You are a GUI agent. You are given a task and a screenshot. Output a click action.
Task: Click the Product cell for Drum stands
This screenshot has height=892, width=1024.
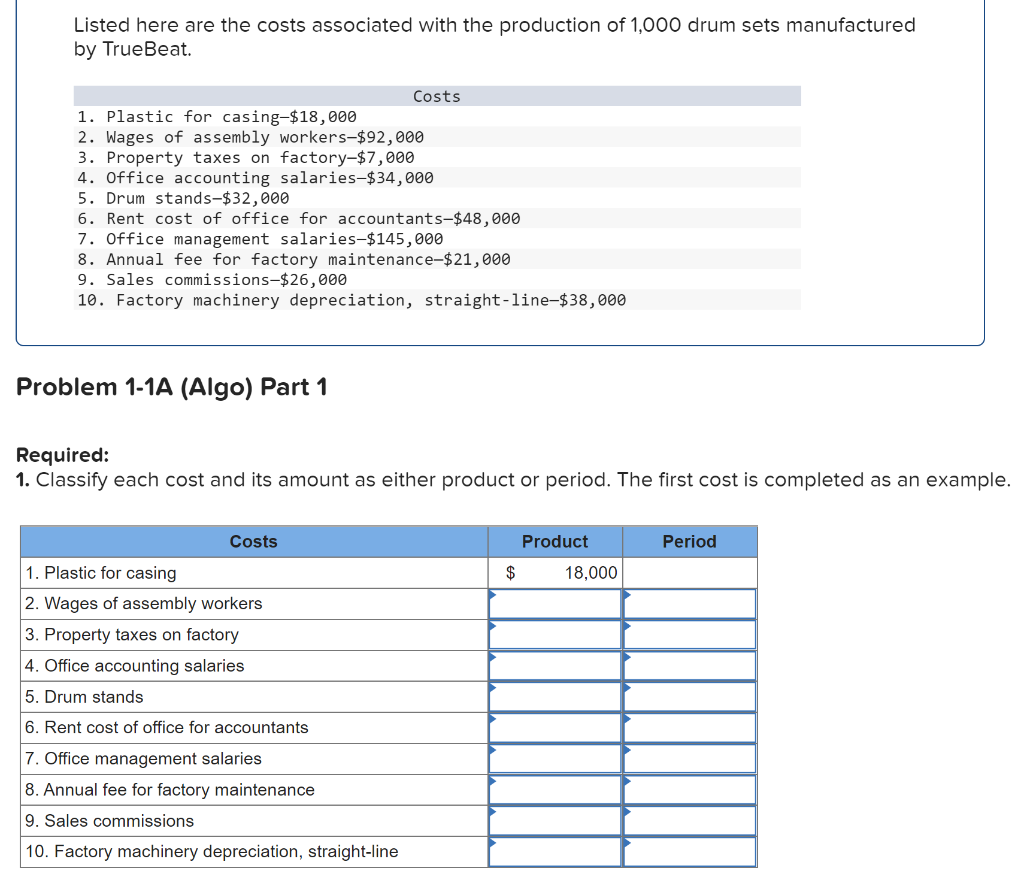tap(554, 696)
